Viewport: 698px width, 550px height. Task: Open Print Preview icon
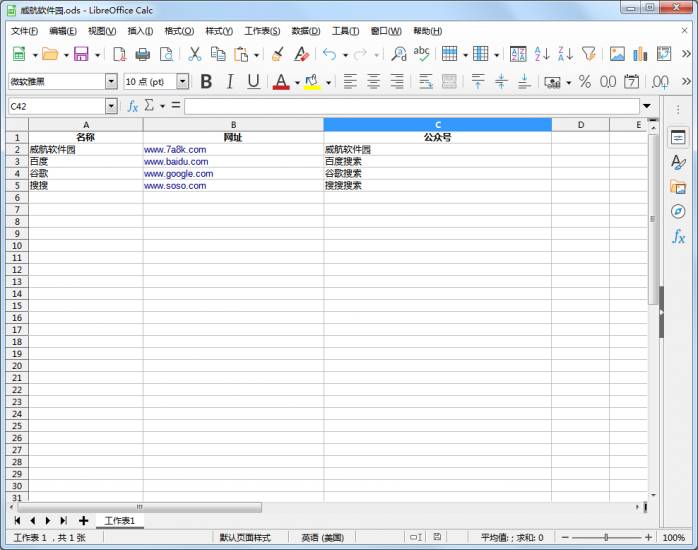pos(166,54)
